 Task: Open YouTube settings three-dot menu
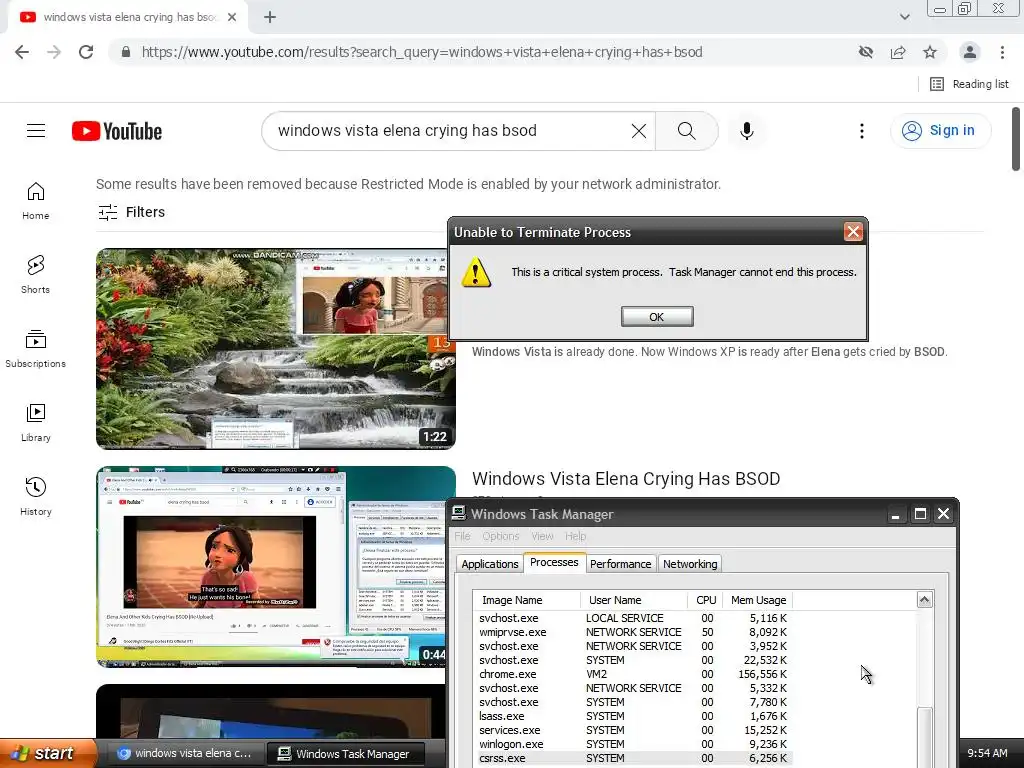coord(862,131)
